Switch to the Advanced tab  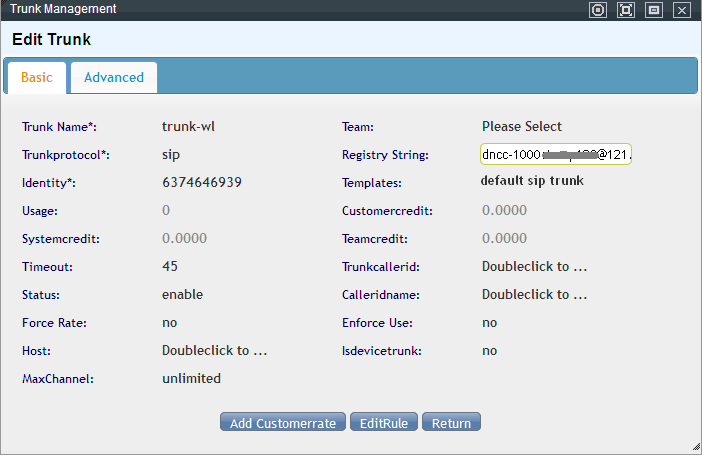click(x=114, y=77)
